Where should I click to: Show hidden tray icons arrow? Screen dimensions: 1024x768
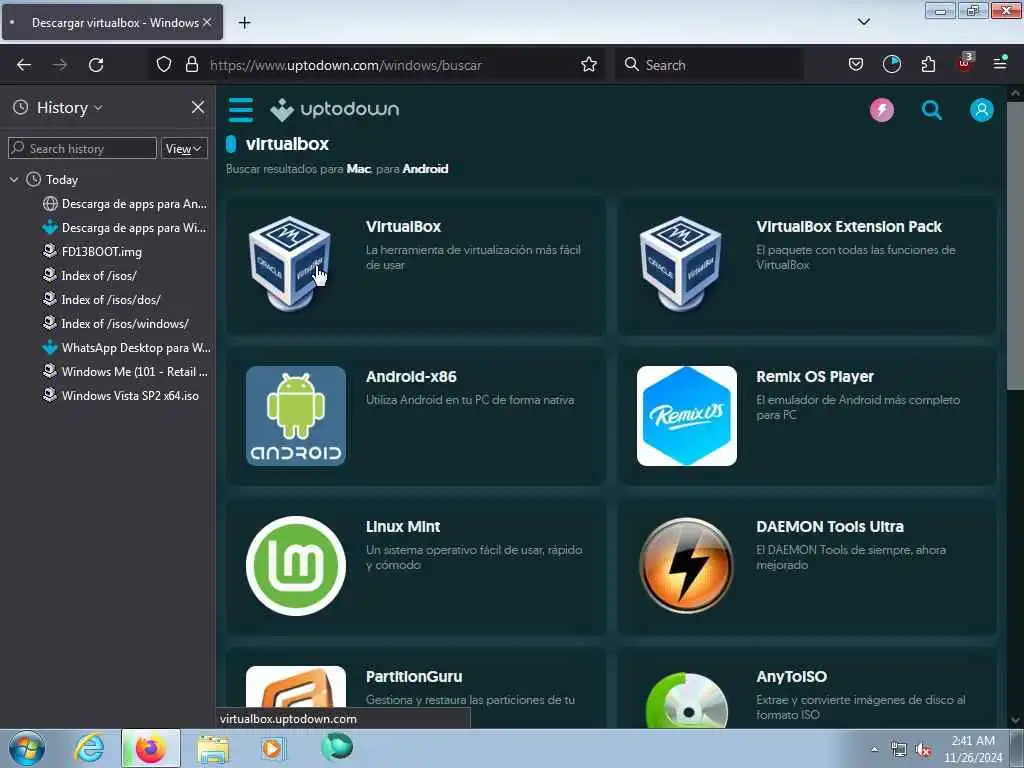[874, 750]
